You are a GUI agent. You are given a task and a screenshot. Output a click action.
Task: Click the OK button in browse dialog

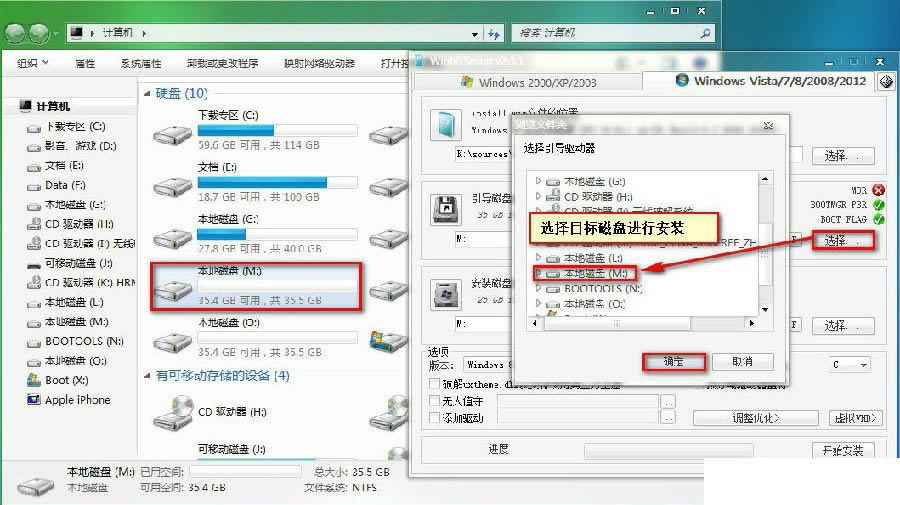pyautogui.click(x=673, y=362)
